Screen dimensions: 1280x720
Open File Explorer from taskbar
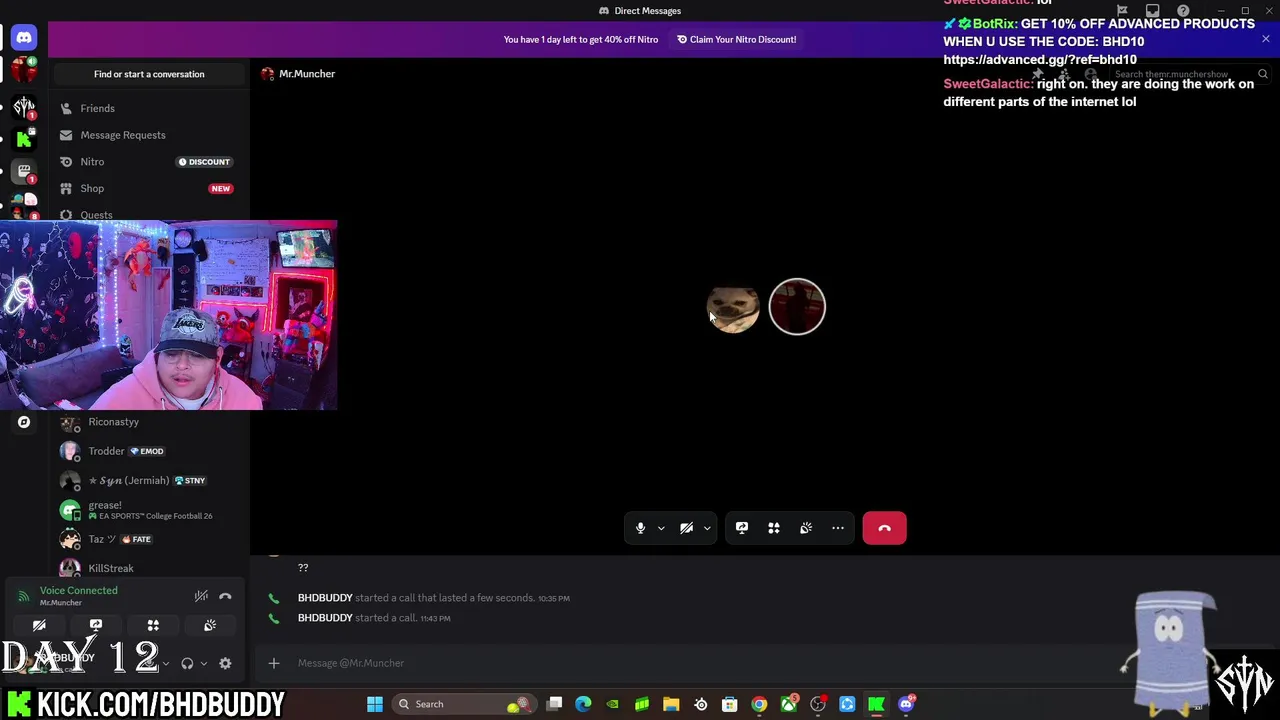pos(671,704)
